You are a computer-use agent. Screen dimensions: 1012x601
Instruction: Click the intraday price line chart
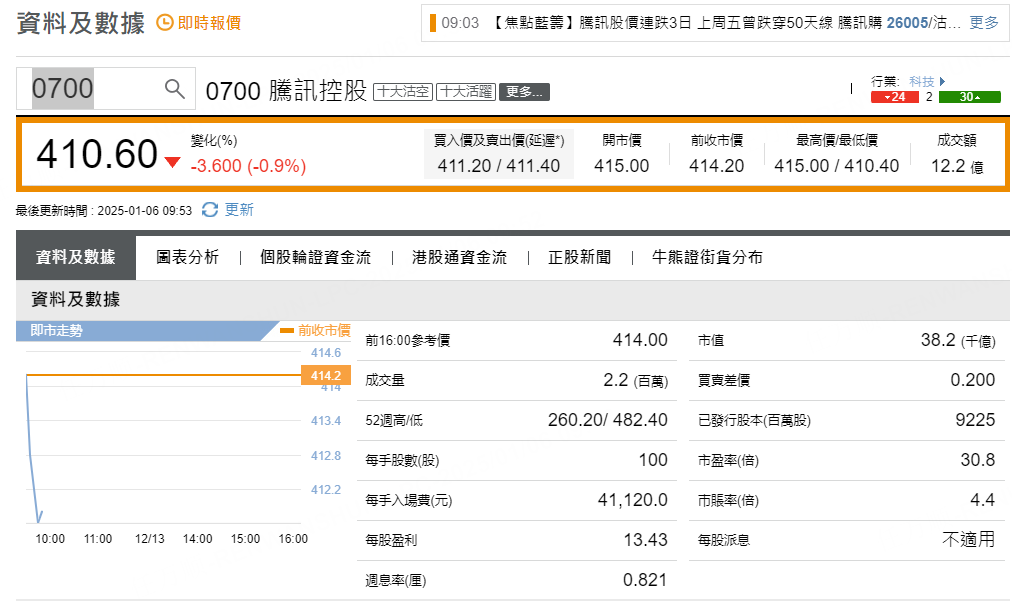coord(163,437)
